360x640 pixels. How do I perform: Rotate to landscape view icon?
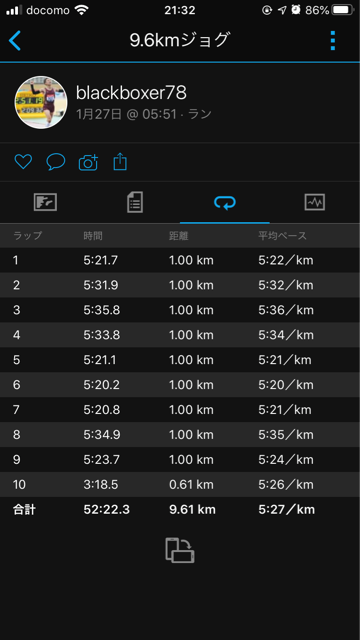[x=180, y=550]
